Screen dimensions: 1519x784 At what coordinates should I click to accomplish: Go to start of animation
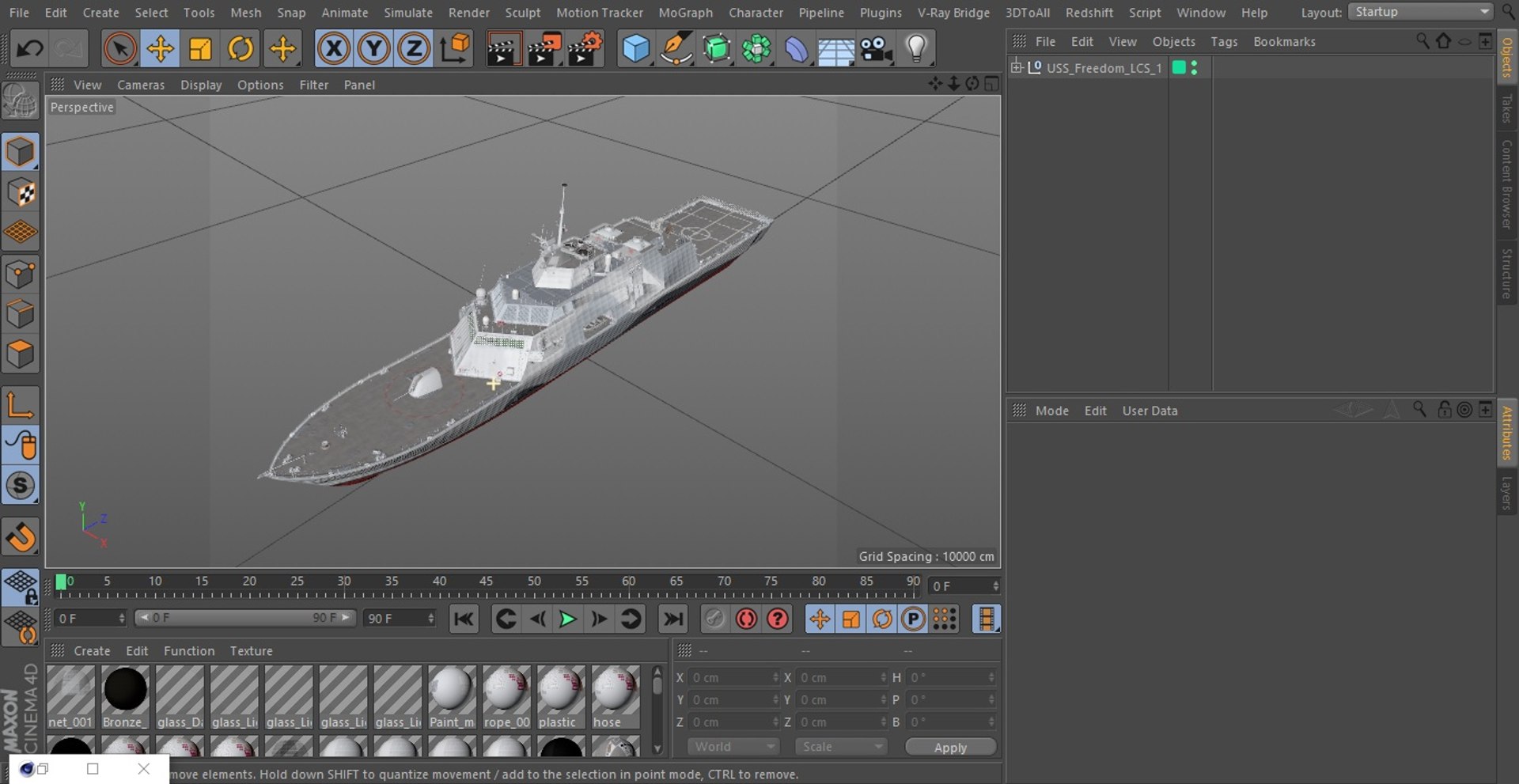[464, 619]
